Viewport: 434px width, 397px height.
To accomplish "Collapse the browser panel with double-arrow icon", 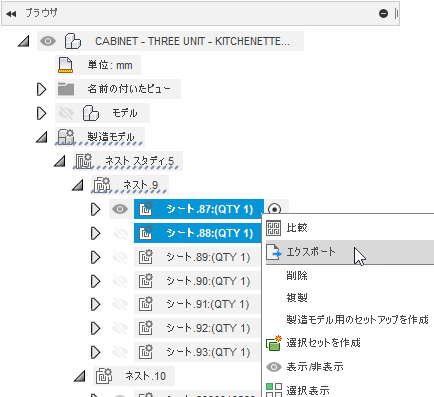I will (x=11, y=14).
